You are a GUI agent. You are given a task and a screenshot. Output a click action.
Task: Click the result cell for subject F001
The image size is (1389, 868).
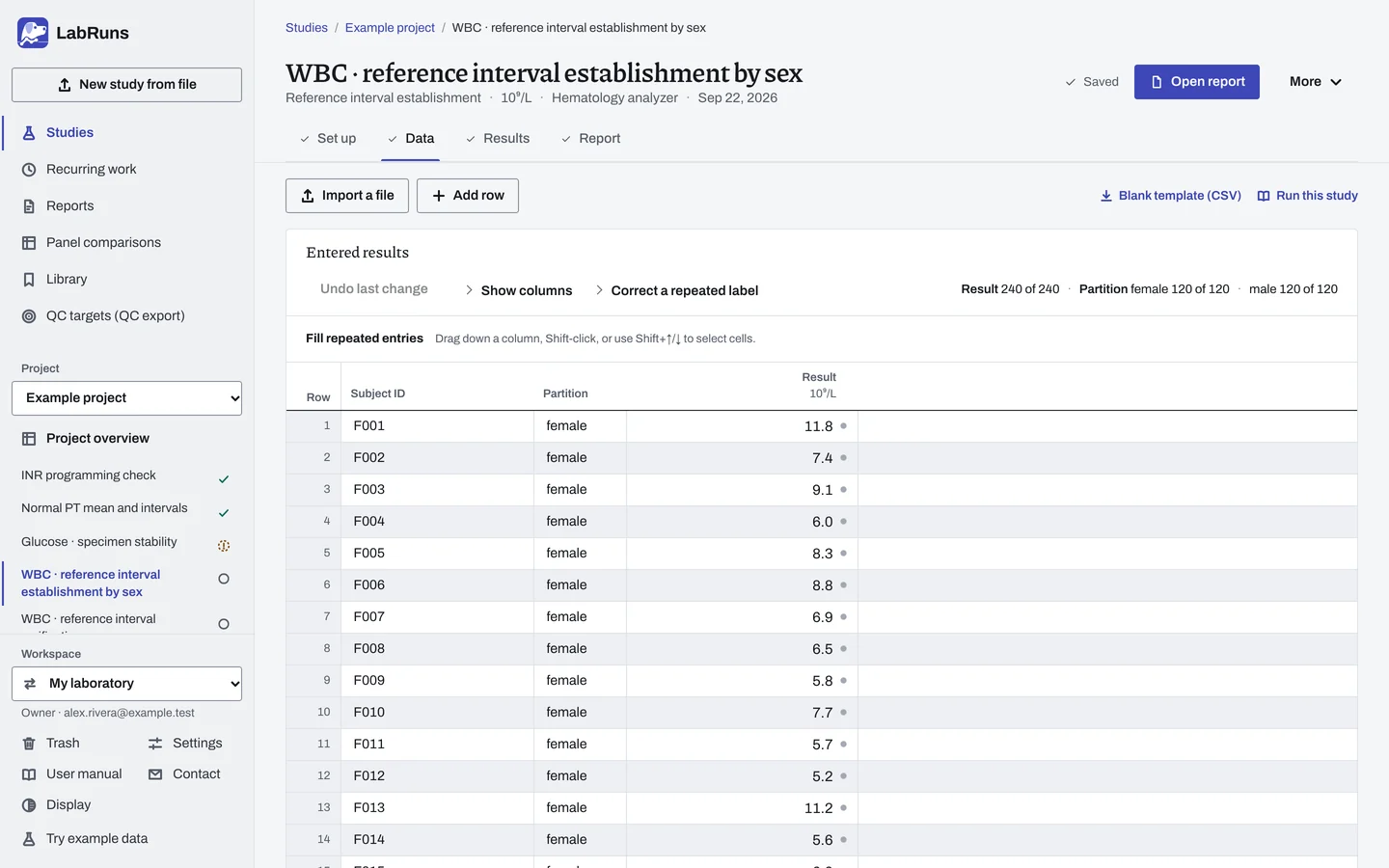point(742,426)
